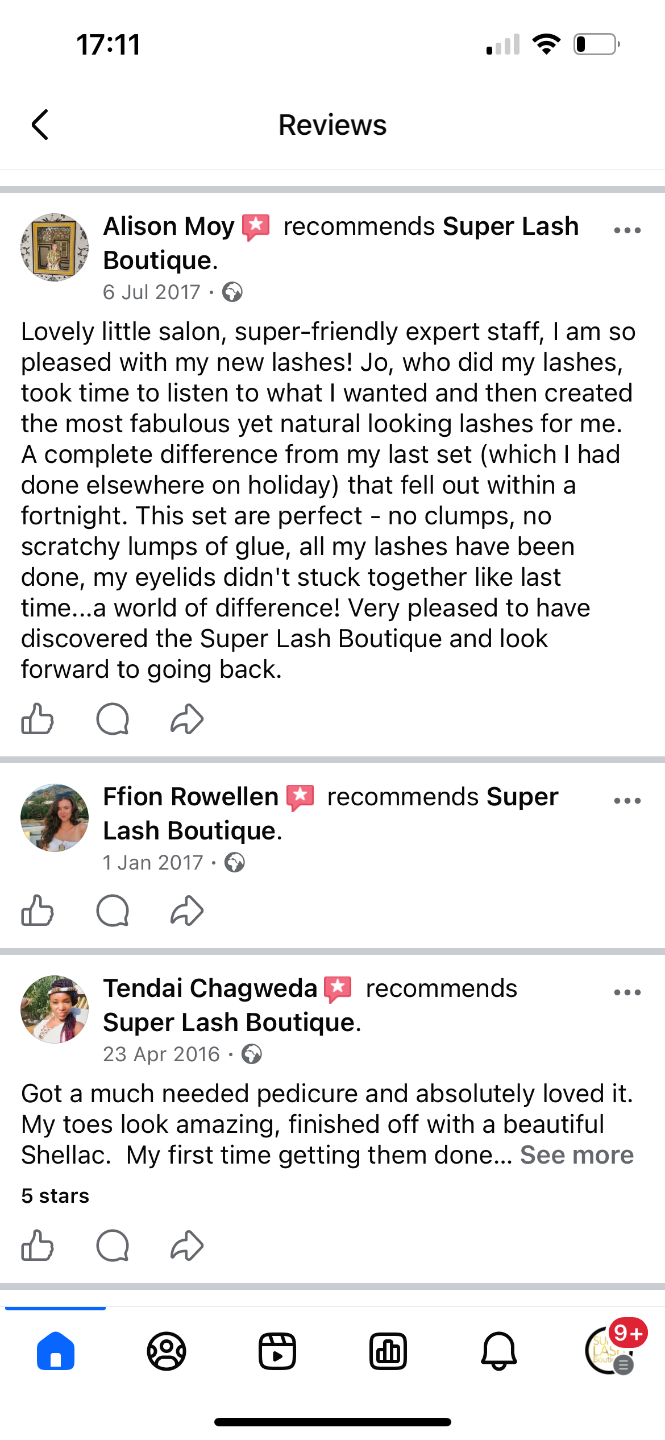Open options menu for Ffion Rowellen's review
This screenshot has height=1440, width=665.
[x=627, y=801]
